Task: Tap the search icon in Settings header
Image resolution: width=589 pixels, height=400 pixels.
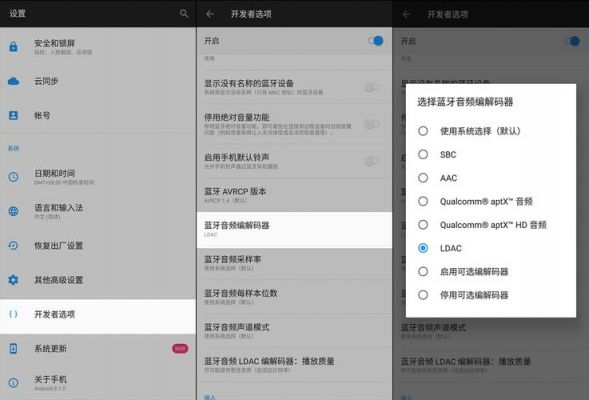Action: 184,14
